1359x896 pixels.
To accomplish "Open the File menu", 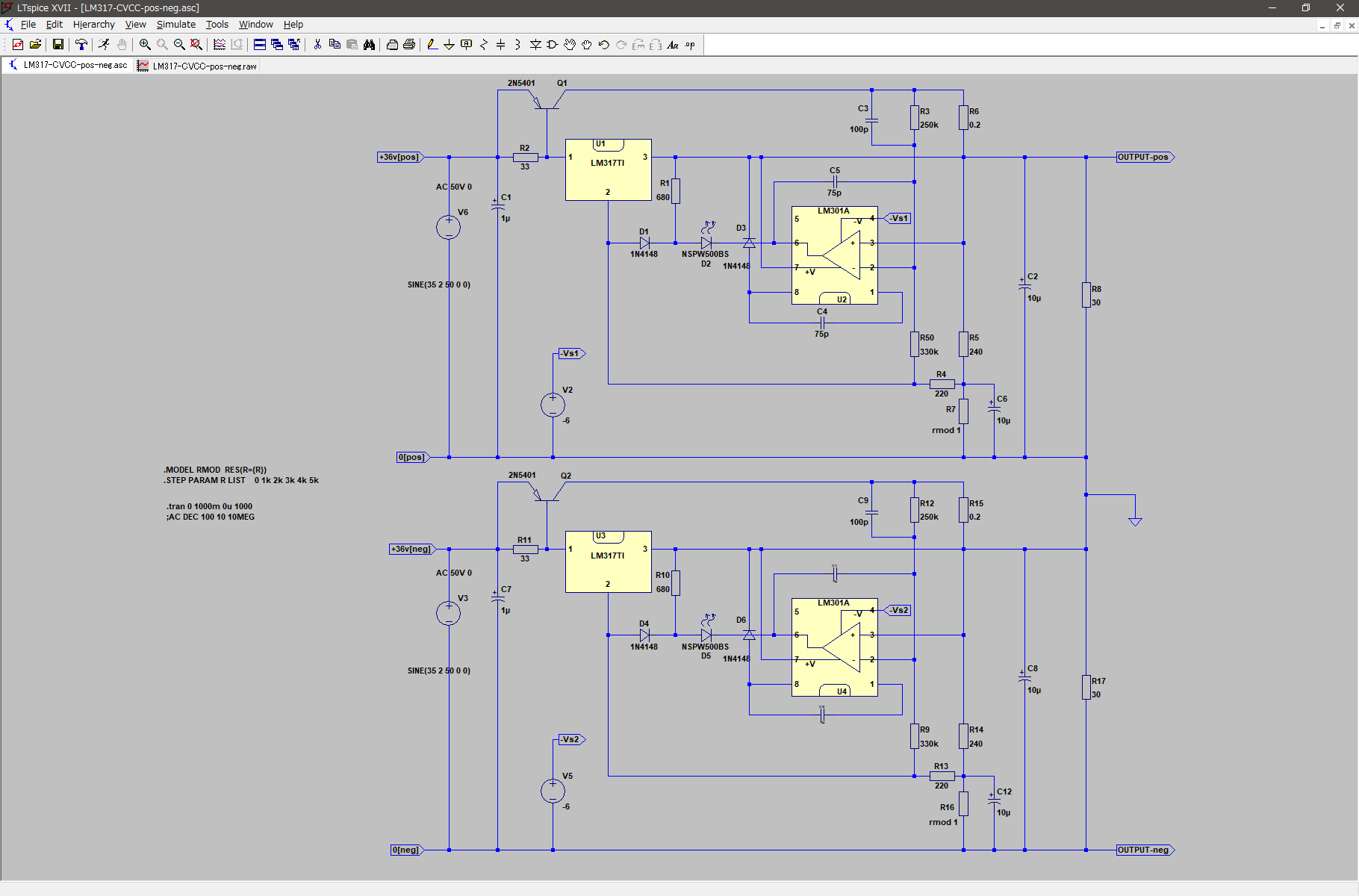I will pyautogui.click(x=28, y=25).
